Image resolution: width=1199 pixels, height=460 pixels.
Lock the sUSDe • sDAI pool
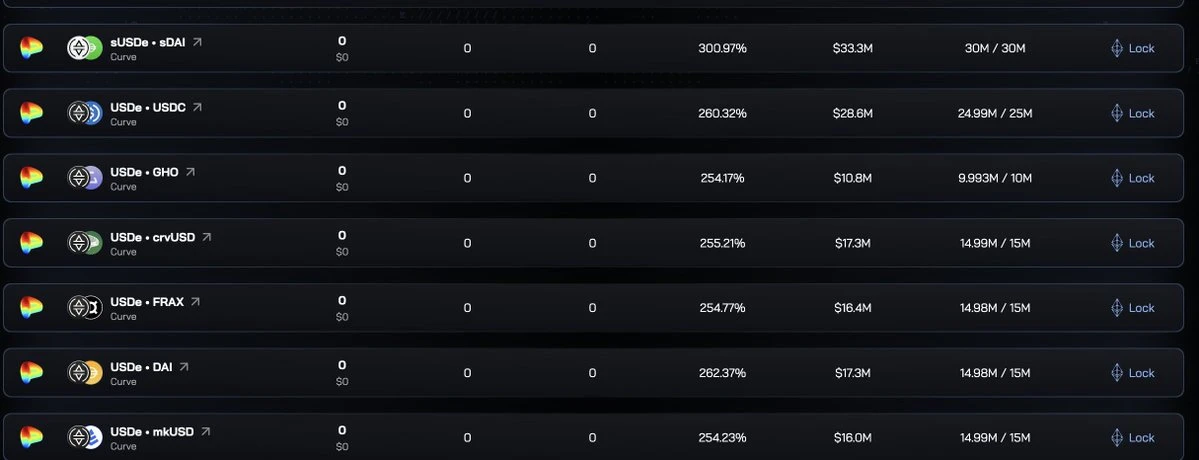pyautogui.click(x=1132, y=48)
